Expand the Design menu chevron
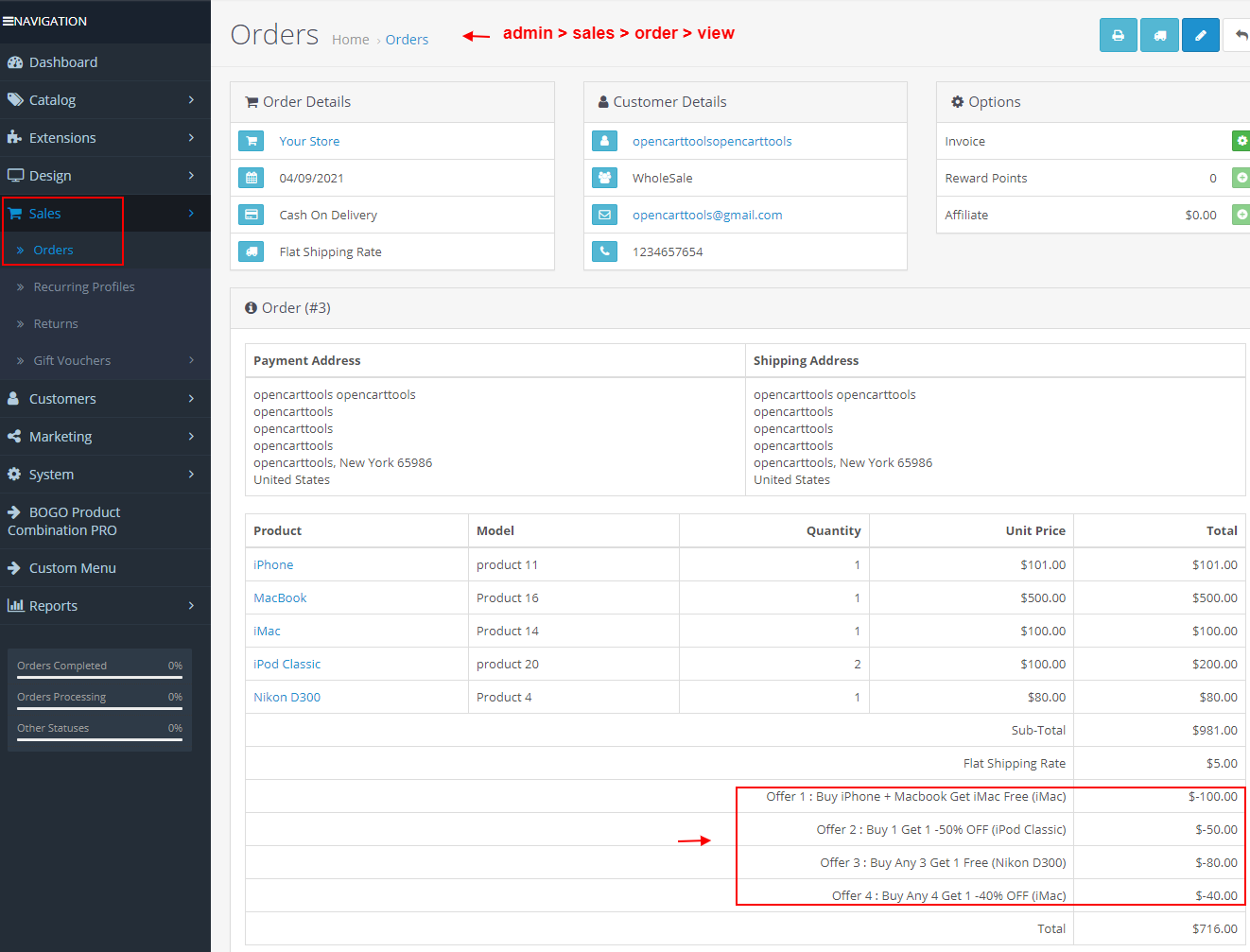Image resolution: width=1250 pixels, height=952 pixels. pyautogui.click(x=191, y=176)
